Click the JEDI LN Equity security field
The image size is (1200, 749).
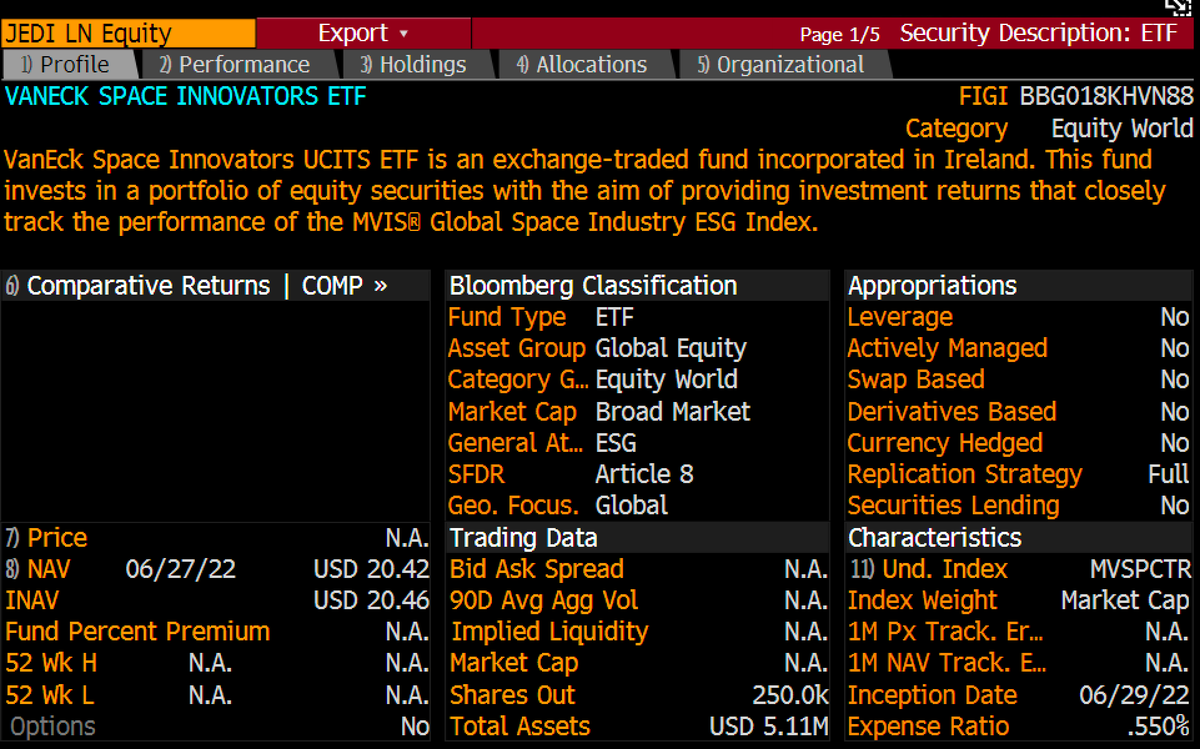click(x=128, y=33)
